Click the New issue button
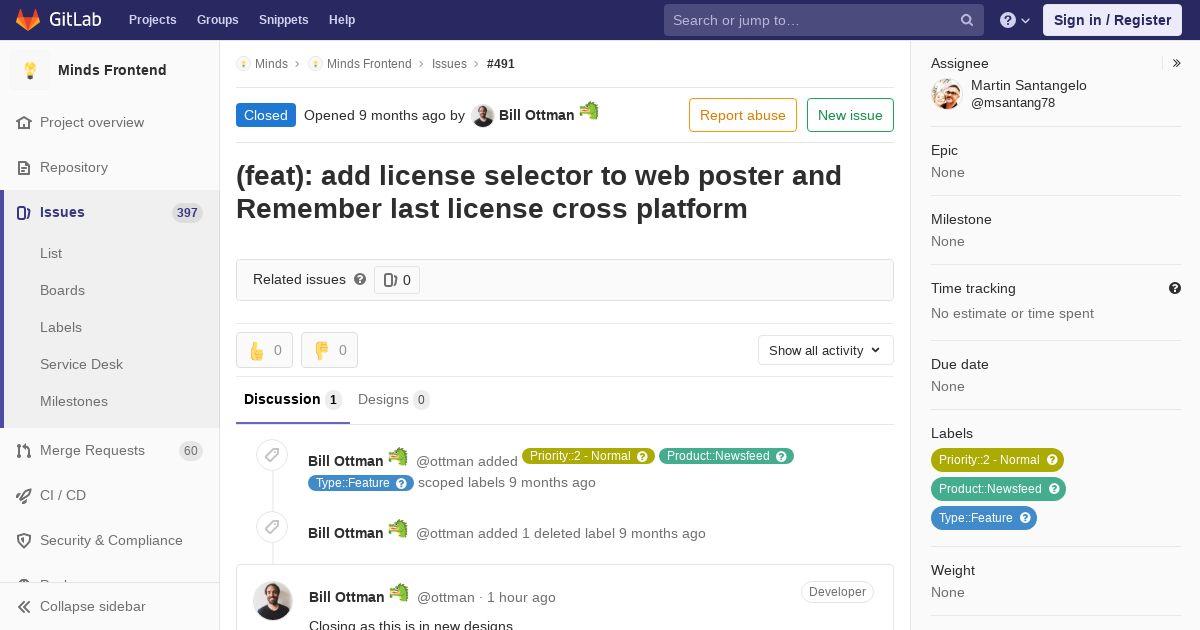The height and width of the screenshot is (630, 1200). tap(850, 115)
